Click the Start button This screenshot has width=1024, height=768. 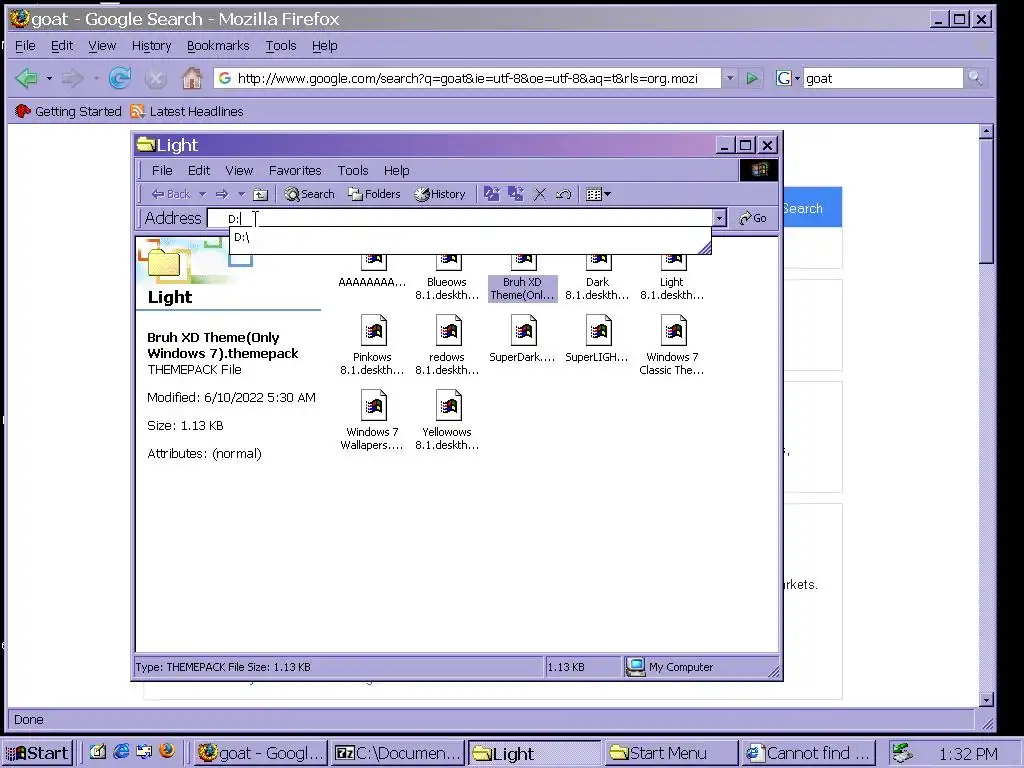pyautogui.click(x=37, y=753)
